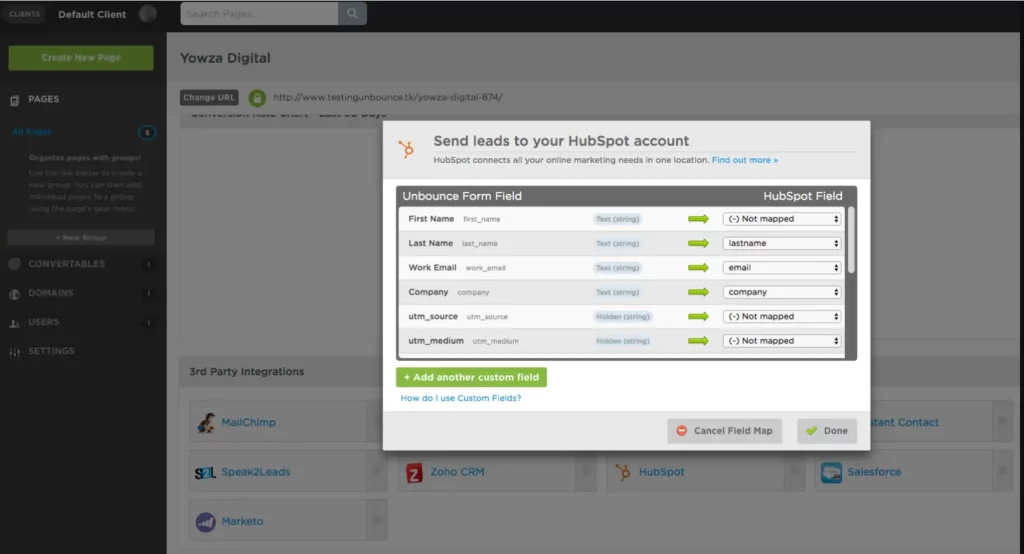Open utm_medium mapping dropdown
Viewport: 1024px width, 554px height.
(x=782, y=341)
